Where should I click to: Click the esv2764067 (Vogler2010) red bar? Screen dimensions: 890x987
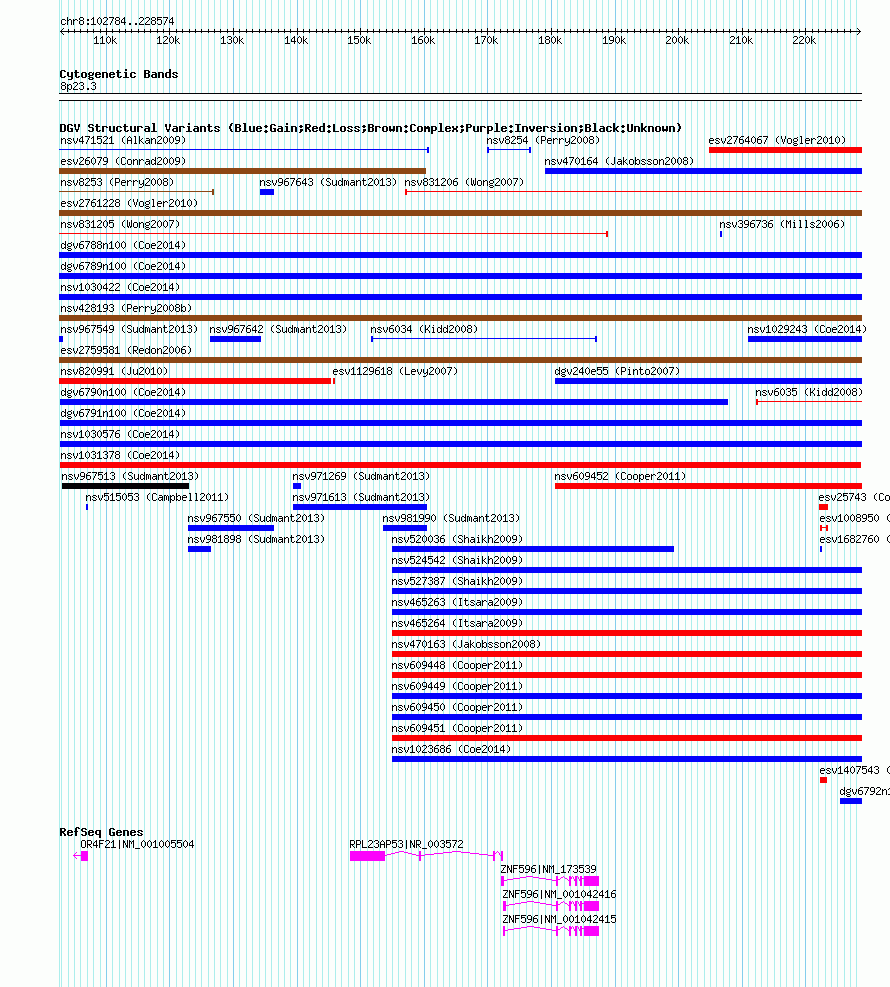785,150
